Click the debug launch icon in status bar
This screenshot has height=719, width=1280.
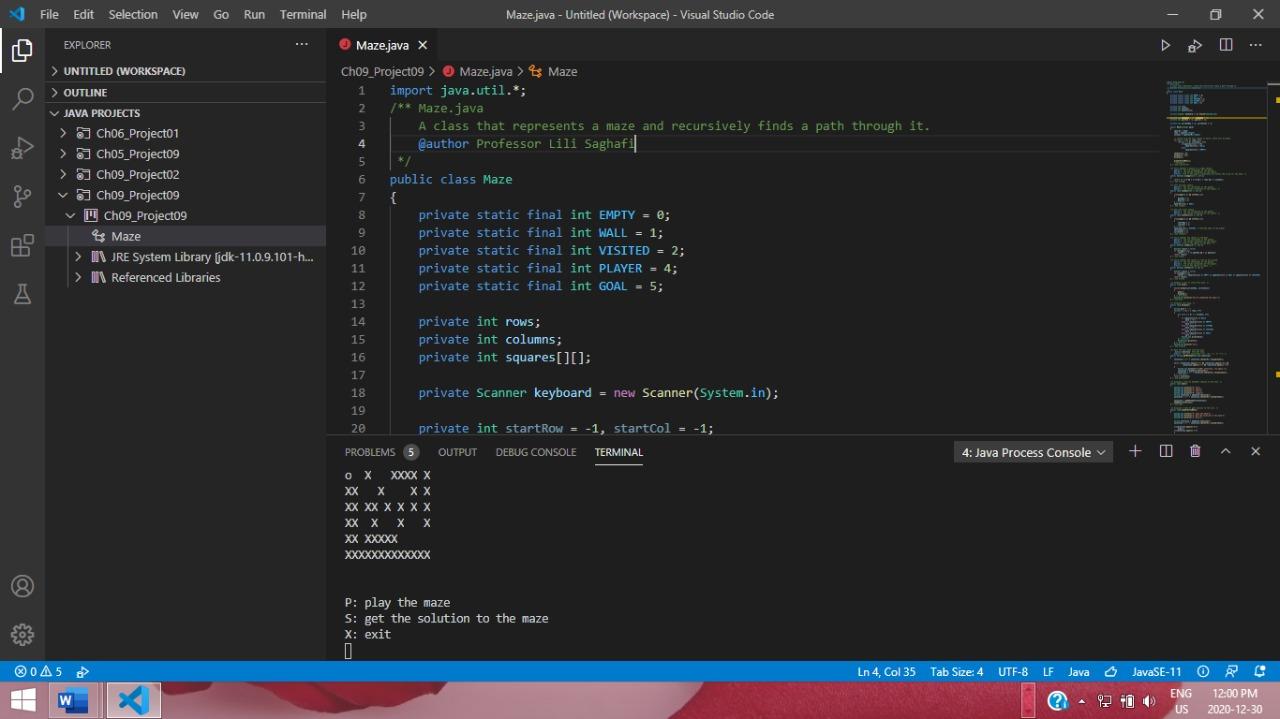pyautogui.click(x=83, y=672)
